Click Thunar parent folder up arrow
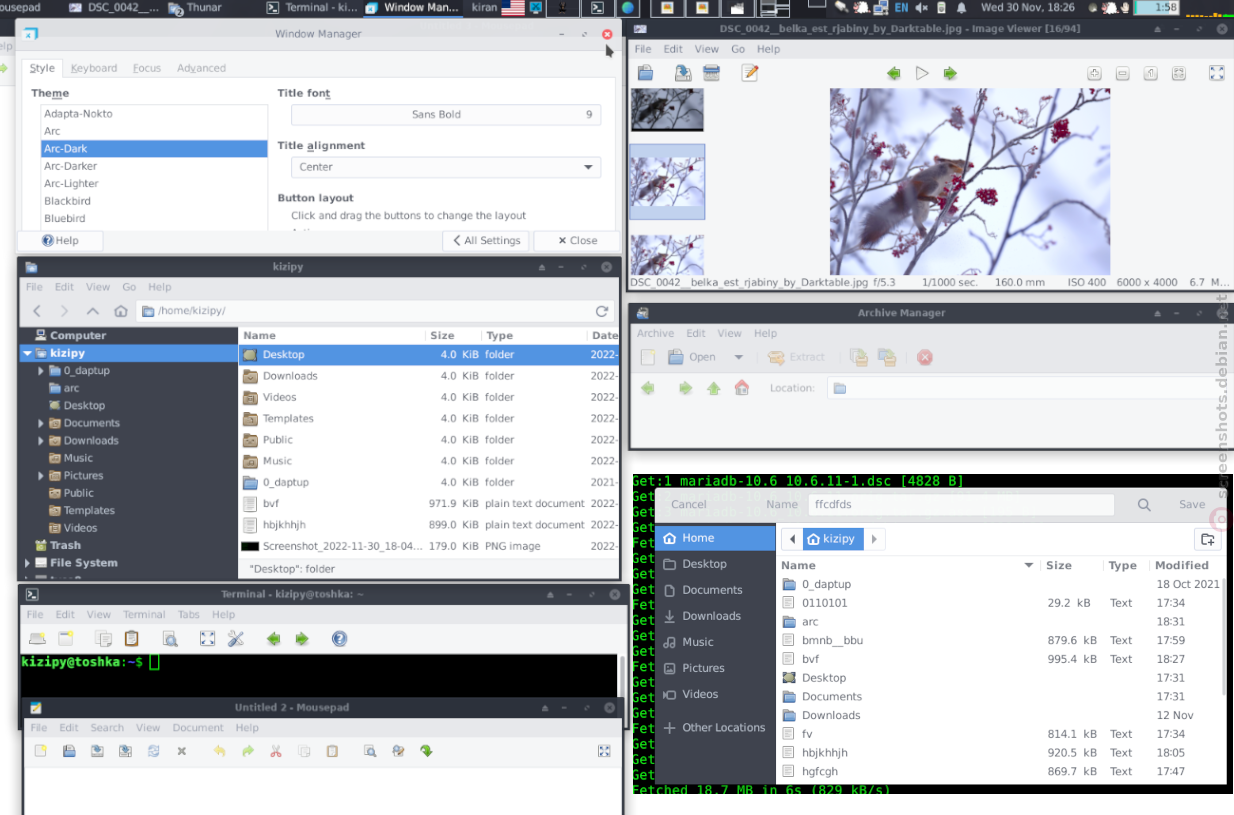This screenshot has width=1234, height=815. (93, 311)
